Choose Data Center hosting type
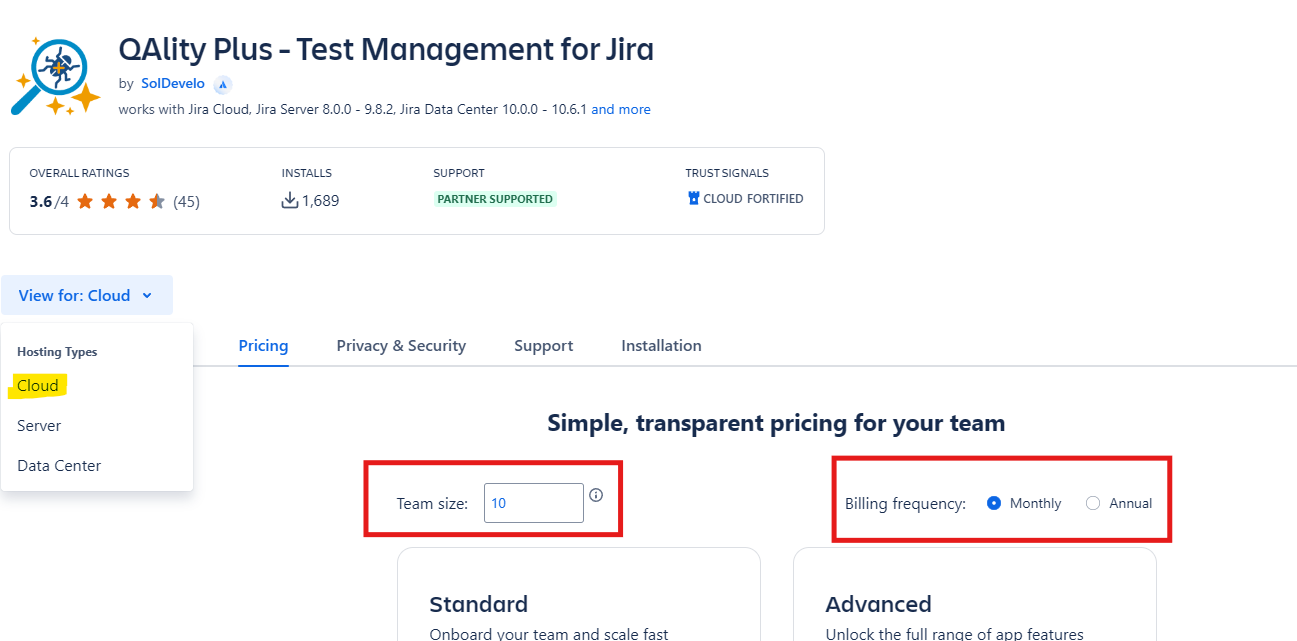Screen dimensions: 1297x641 59,466
